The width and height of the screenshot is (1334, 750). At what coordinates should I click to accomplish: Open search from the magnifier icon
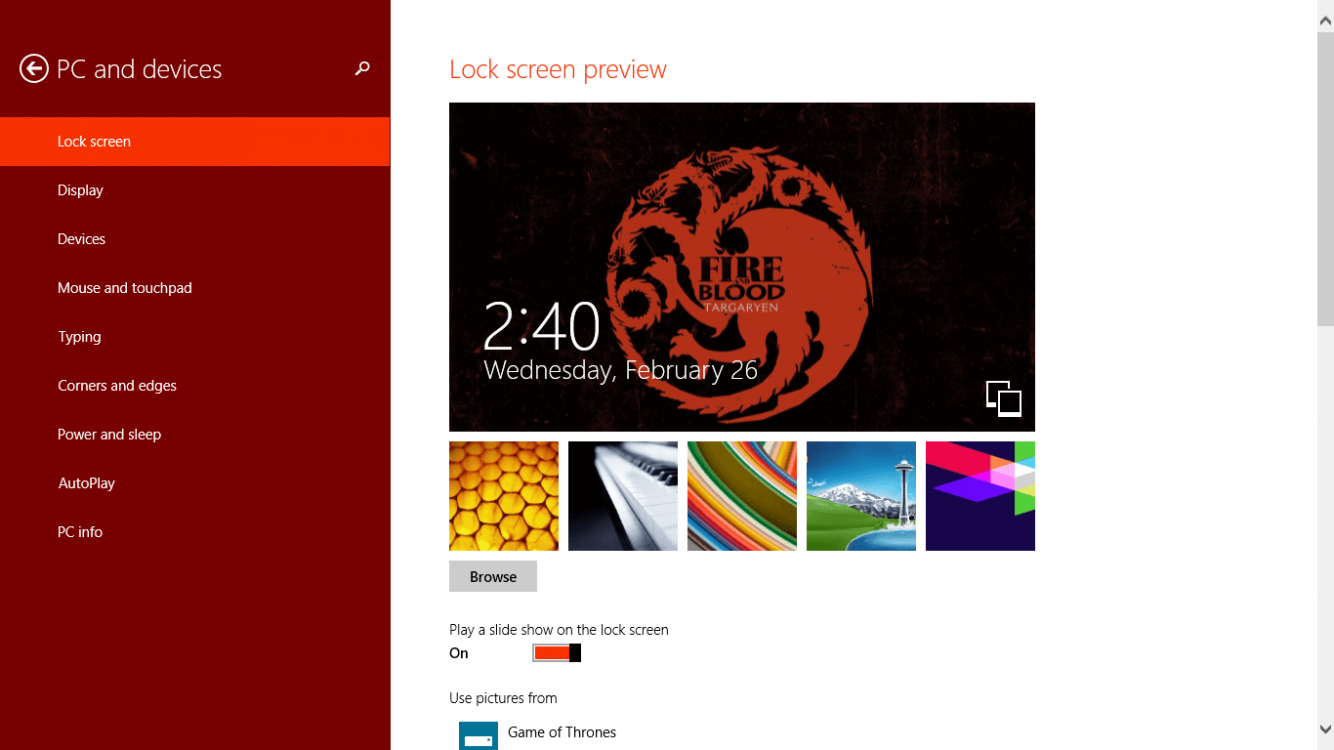[x=361, y=69]
